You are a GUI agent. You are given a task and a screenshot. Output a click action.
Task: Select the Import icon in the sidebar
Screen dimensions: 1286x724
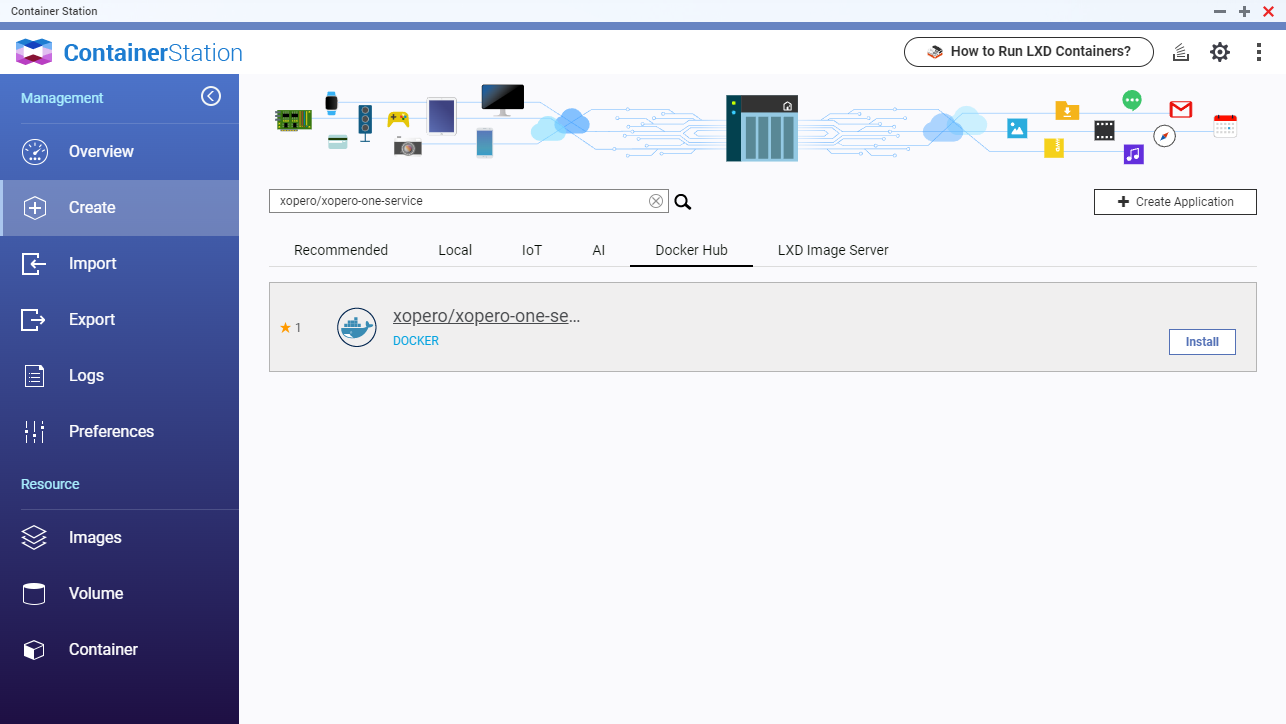34,263
